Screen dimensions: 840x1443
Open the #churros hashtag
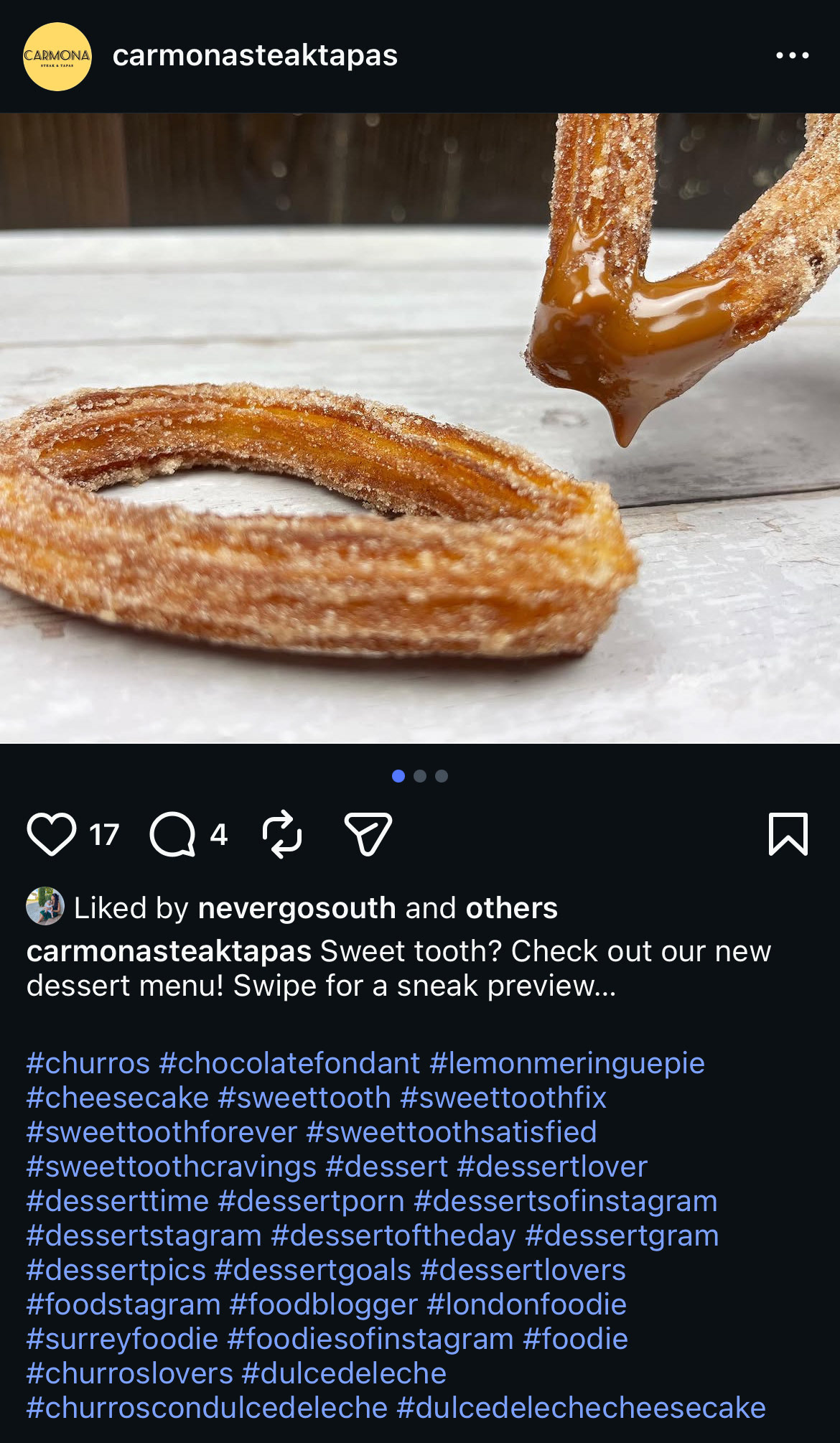pyautogui.click(x=88, y=1063)
